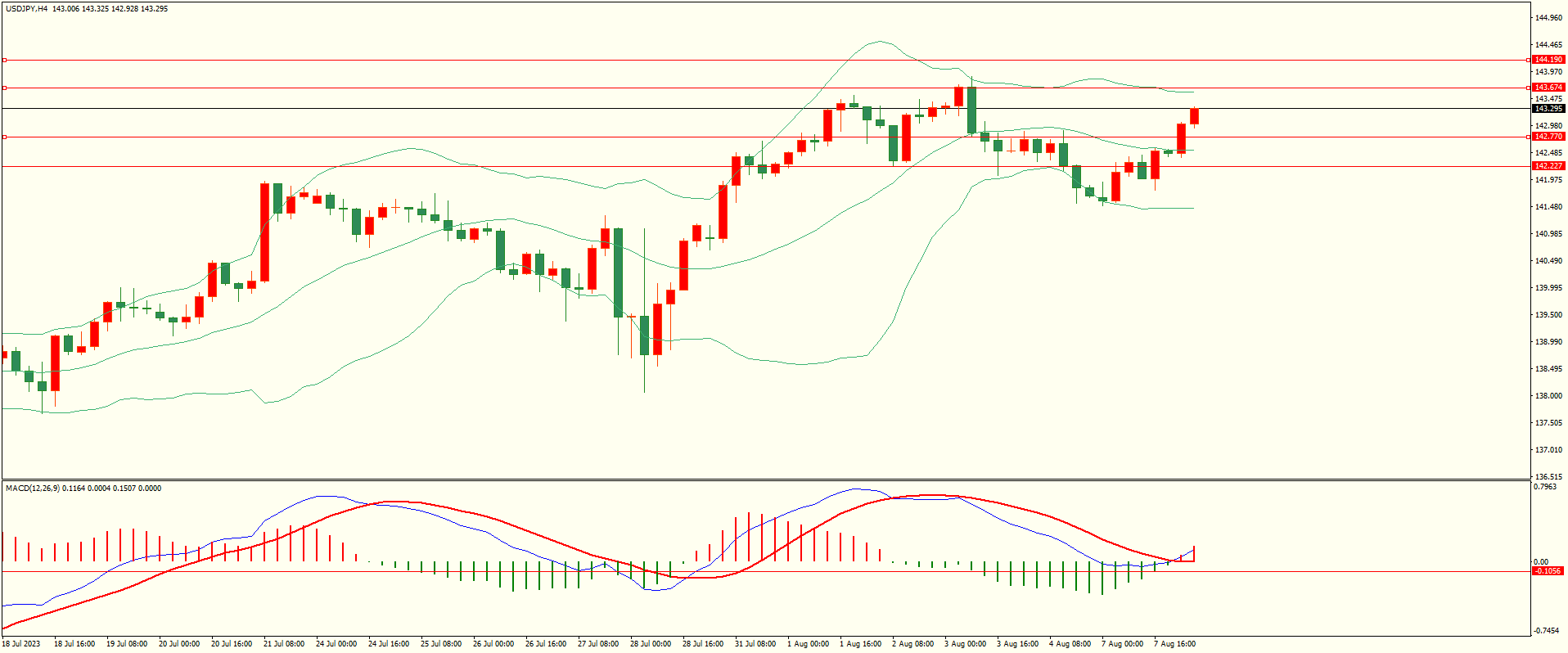The image size is (1568, 653).
Task: Click the 141.975 price scale value
Action: tap(1549, 180)
